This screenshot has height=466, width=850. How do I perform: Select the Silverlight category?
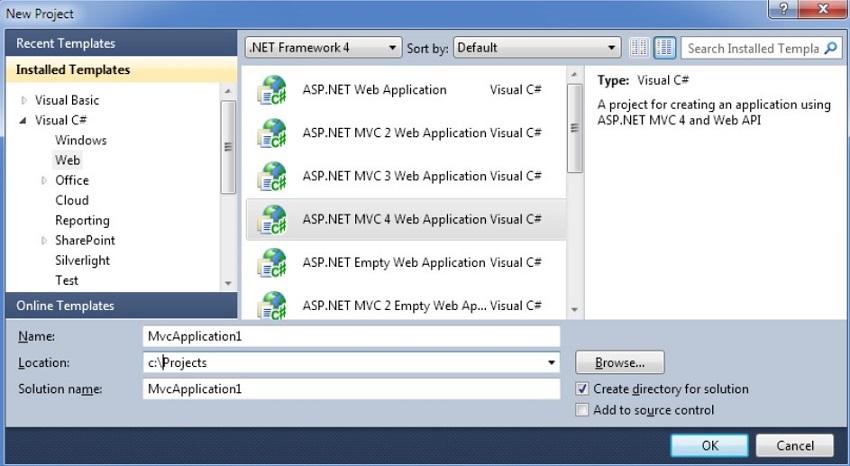click(82, 261)
